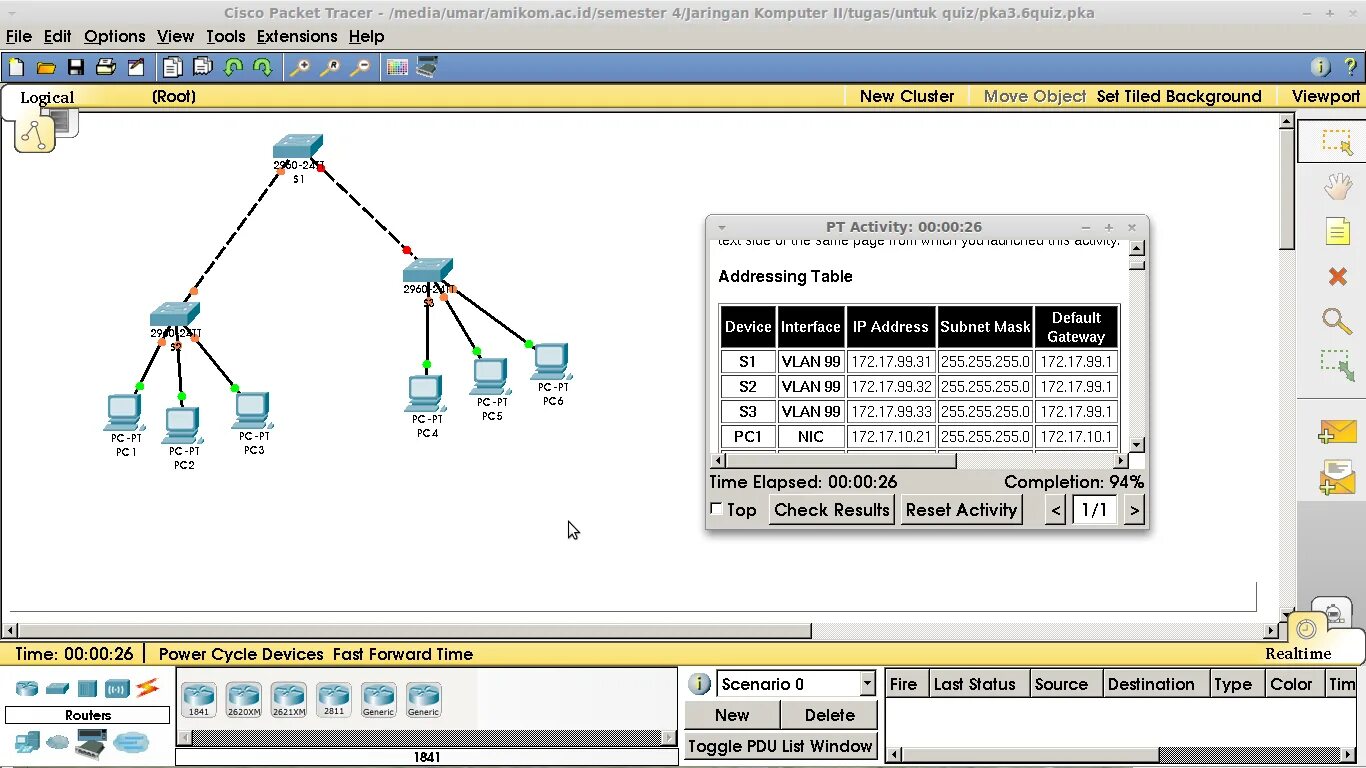Click the Save floppy disk icon

point(76,68)
